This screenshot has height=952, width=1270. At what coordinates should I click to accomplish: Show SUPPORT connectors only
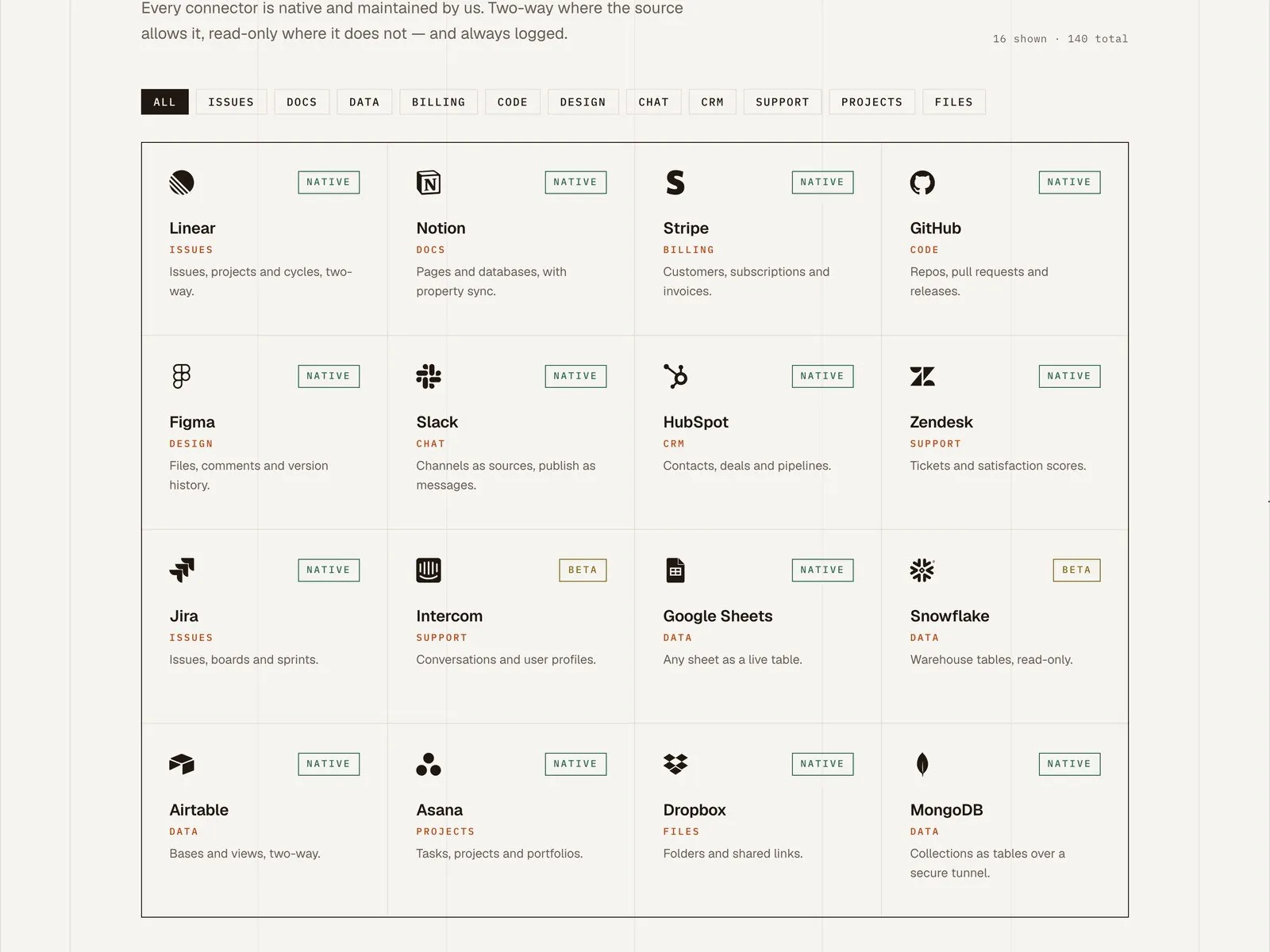(782, 102)
